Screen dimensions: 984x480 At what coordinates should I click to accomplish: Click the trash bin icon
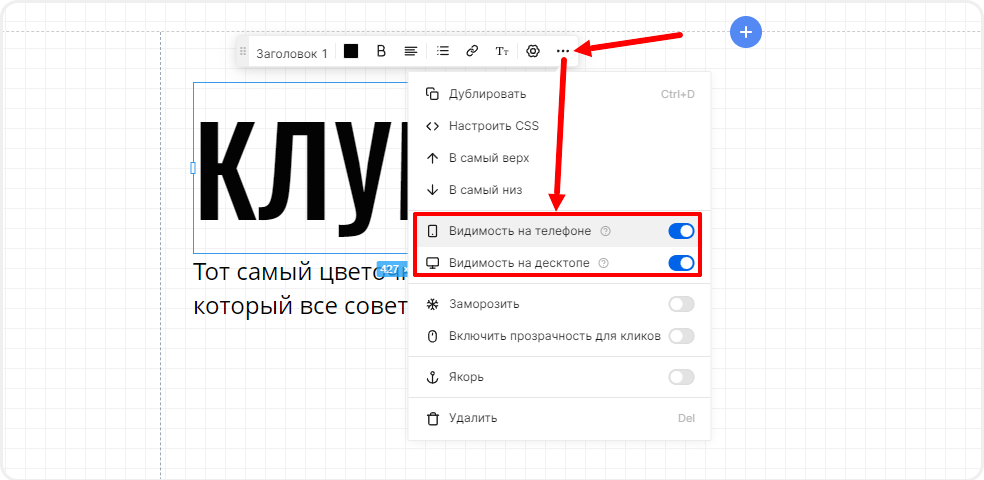point(432,419)
